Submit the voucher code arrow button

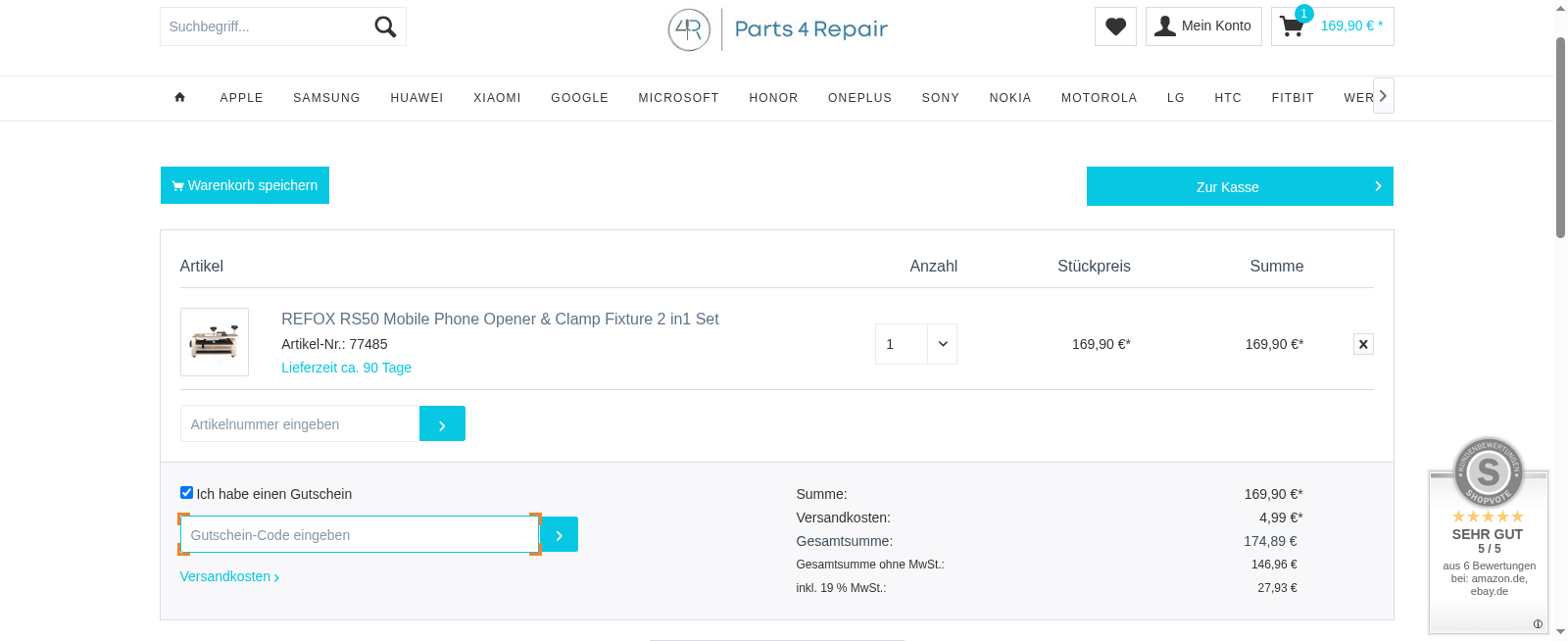tap(559, 534)
